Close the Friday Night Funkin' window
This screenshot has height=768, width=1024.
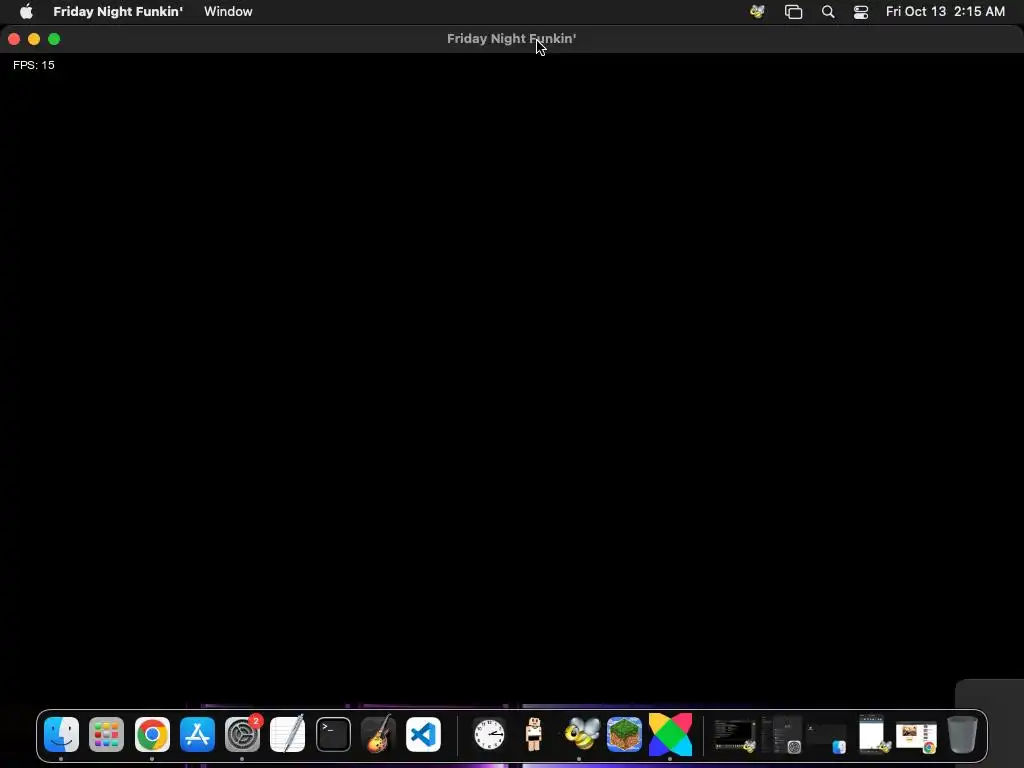pos(14,39)
